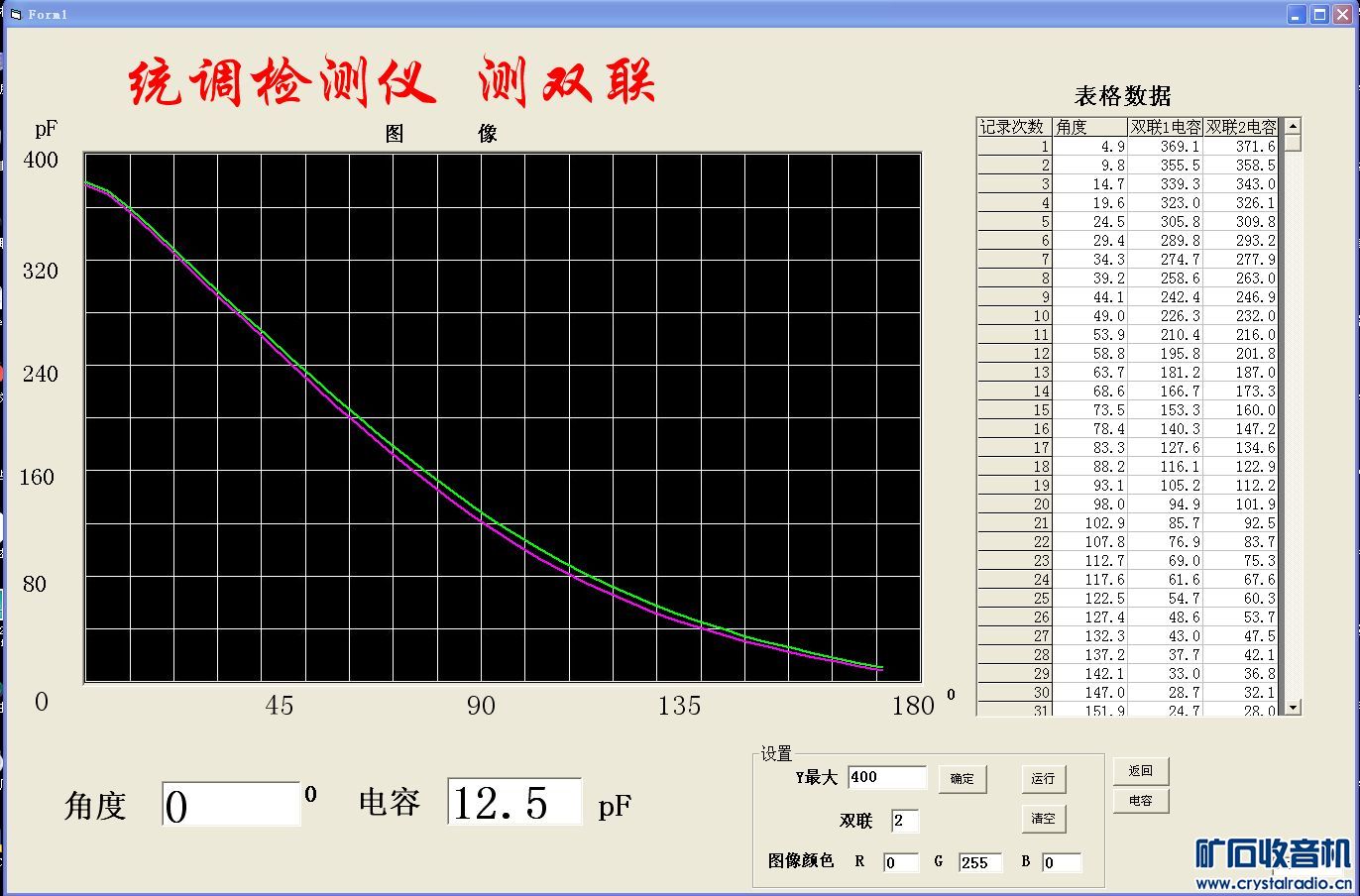Select angle cell 24.5 in row 5

pos(1089,222)
